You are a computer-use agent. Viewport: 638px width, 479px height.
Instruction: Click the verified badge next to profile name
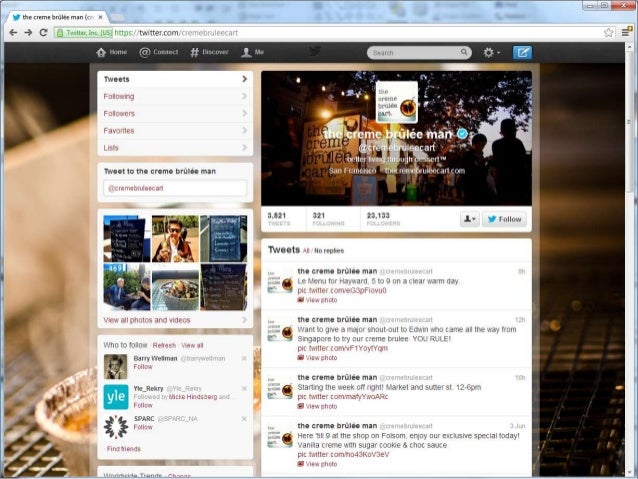(x=462, y=133)
